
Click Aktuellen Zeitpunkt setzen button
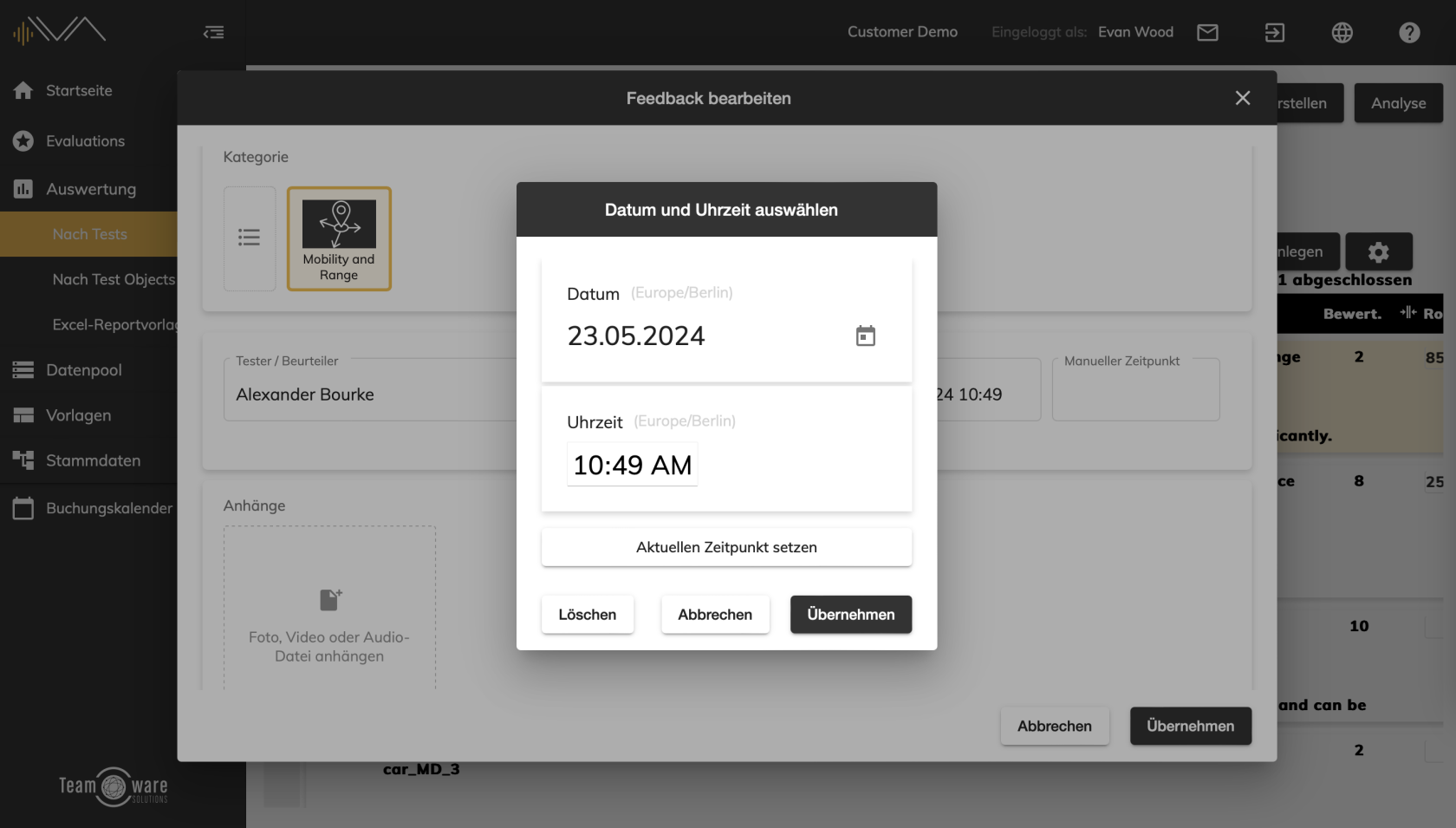point(726,547)
